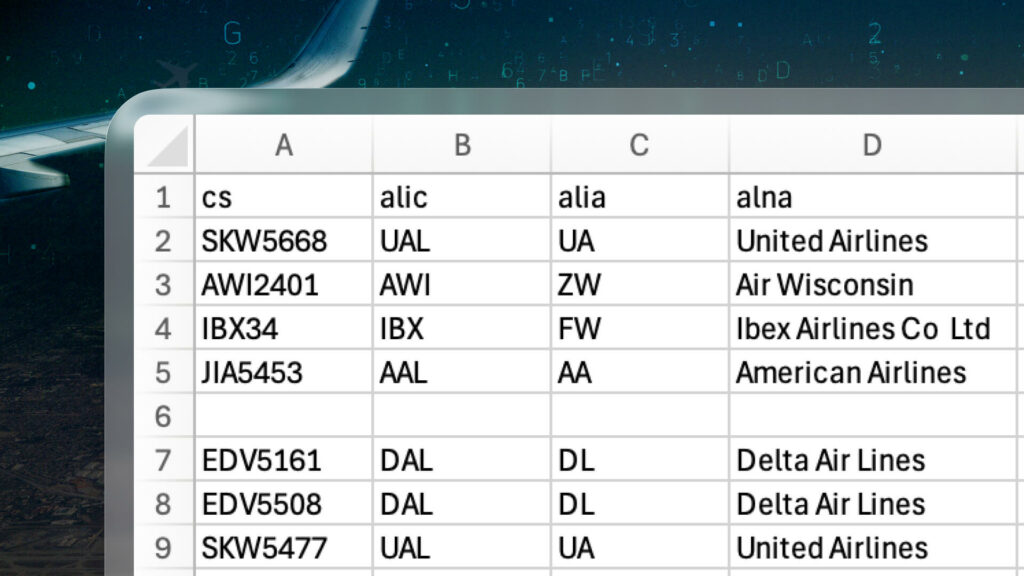Image resolution: width=1024 pixels, height=576 pixels.
Task: Select the Delta Air Lines cell in row 8
Action: (x=872, y=504)
